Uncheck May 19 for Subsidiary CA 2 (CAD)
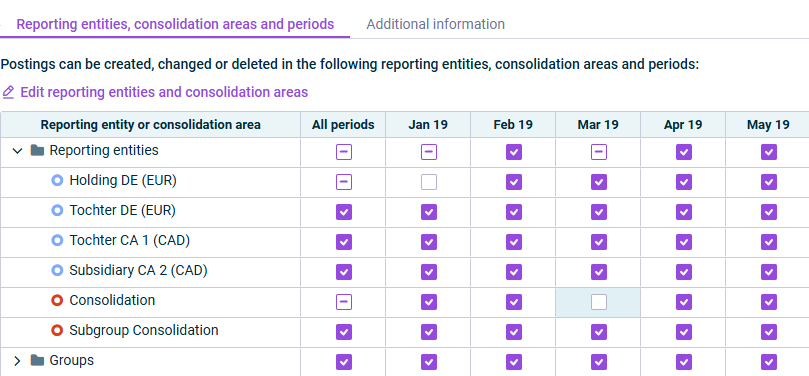The width and height of the screenshot is (809, 376). (769, 272)
